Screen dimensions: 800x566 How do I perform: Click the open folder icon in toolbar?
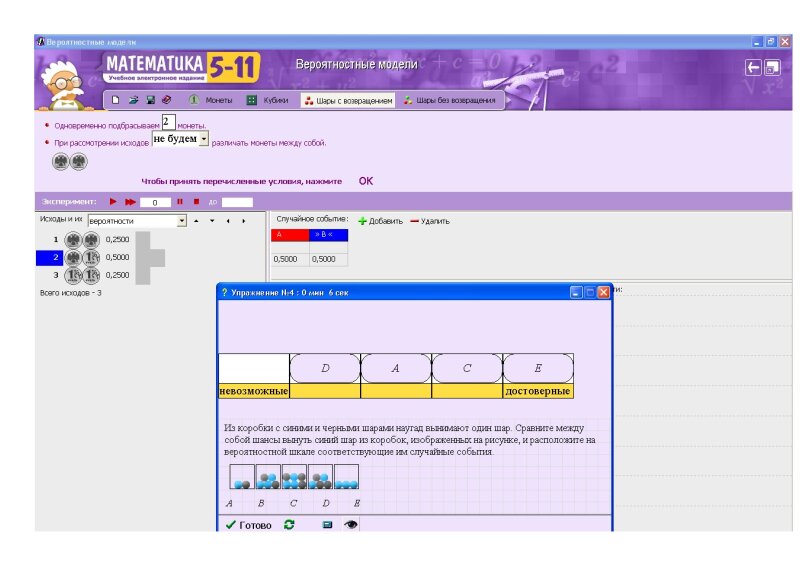tap(133, 100)
